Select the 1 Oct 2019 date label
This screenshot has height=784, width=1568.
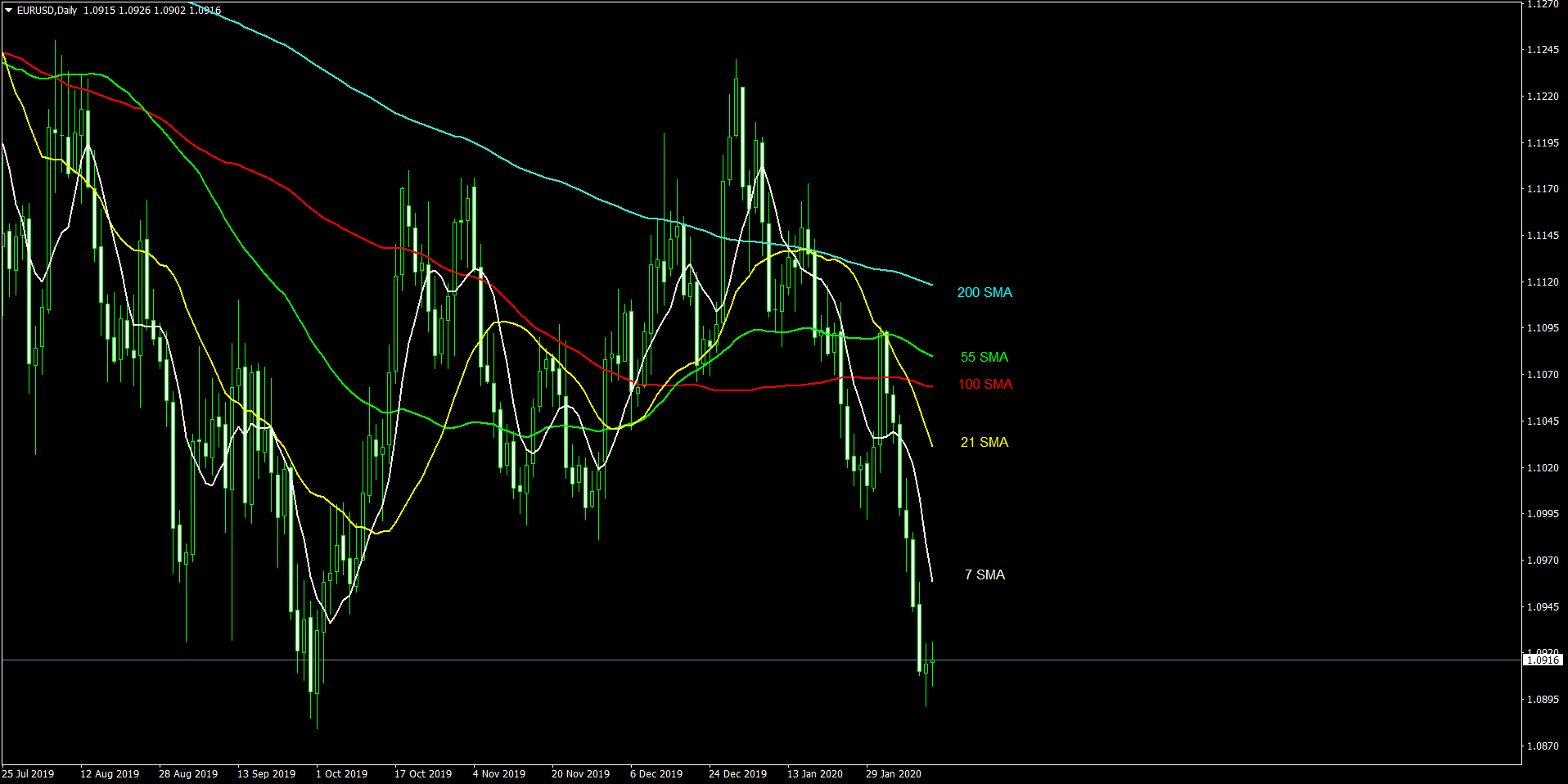click(342, 774)
